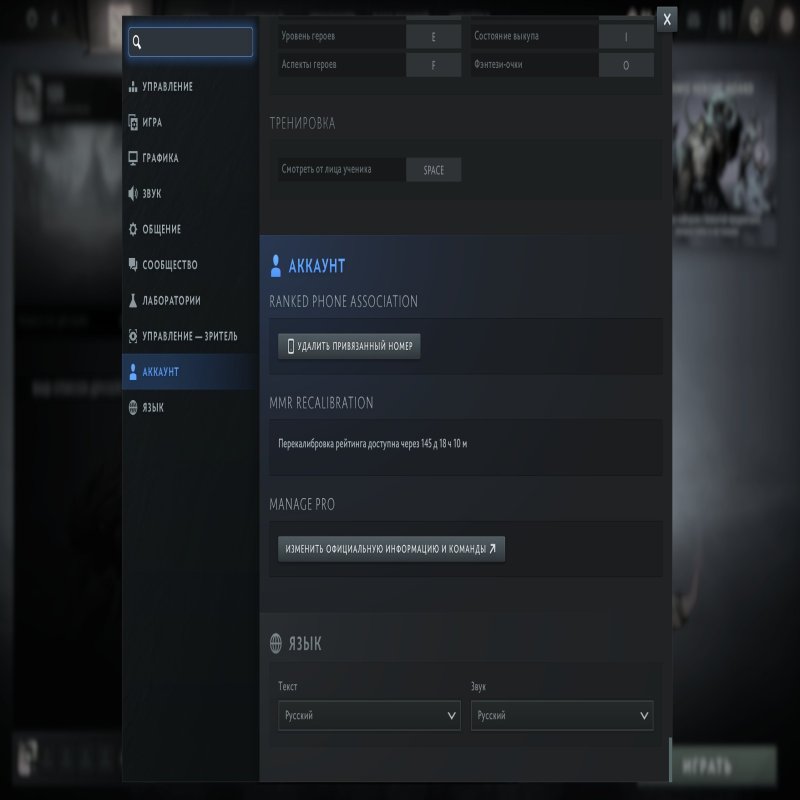800x800 pixels.
Task: Rebind the Фэнтези-очки key O
Action: pyautogui.click(x=626, y=65)
